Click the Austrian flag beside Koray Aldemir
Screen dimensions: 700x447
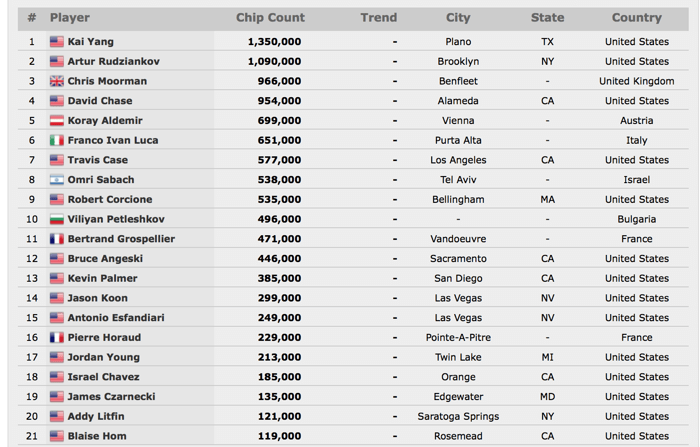pyautogui.click(x=57, y=121)
